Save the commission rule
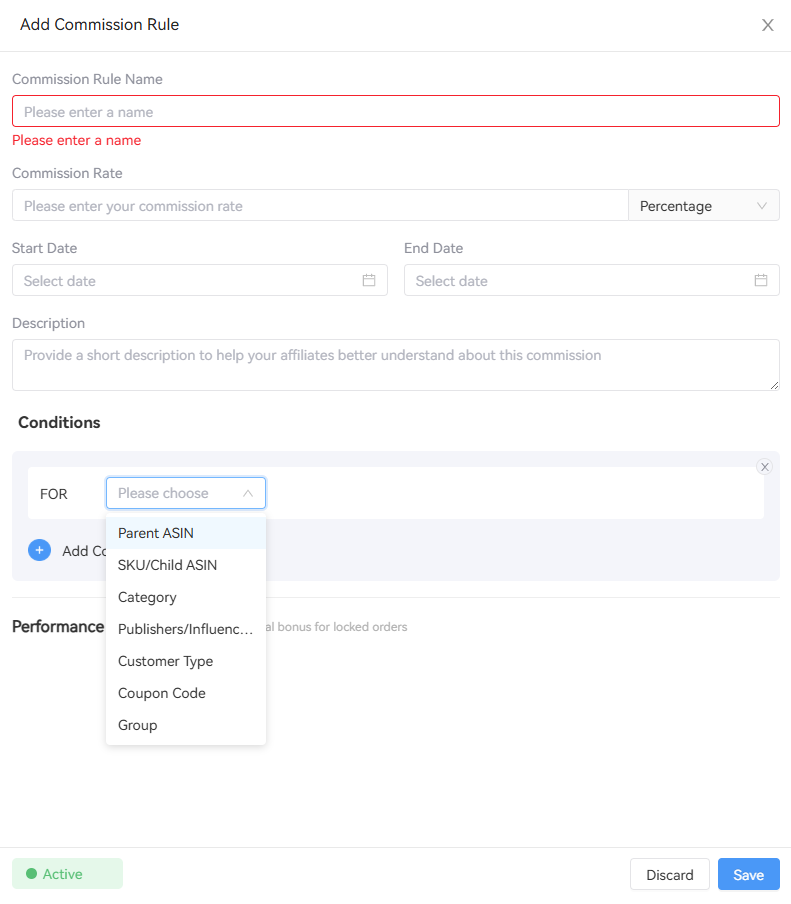 pyautogui.click(x=748, y=875)
